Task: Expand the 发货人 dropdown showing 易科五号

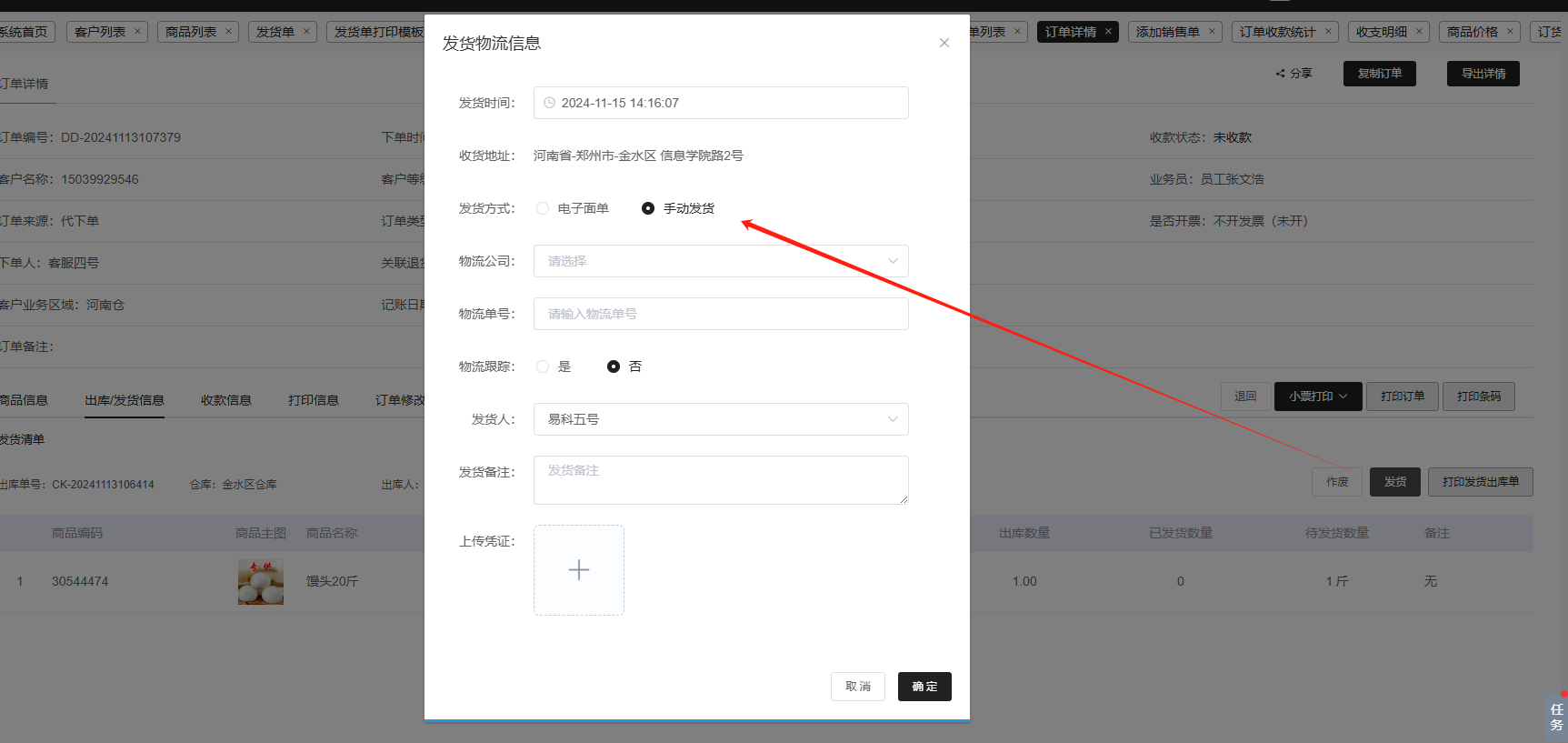Action: [x=721, y=419]
